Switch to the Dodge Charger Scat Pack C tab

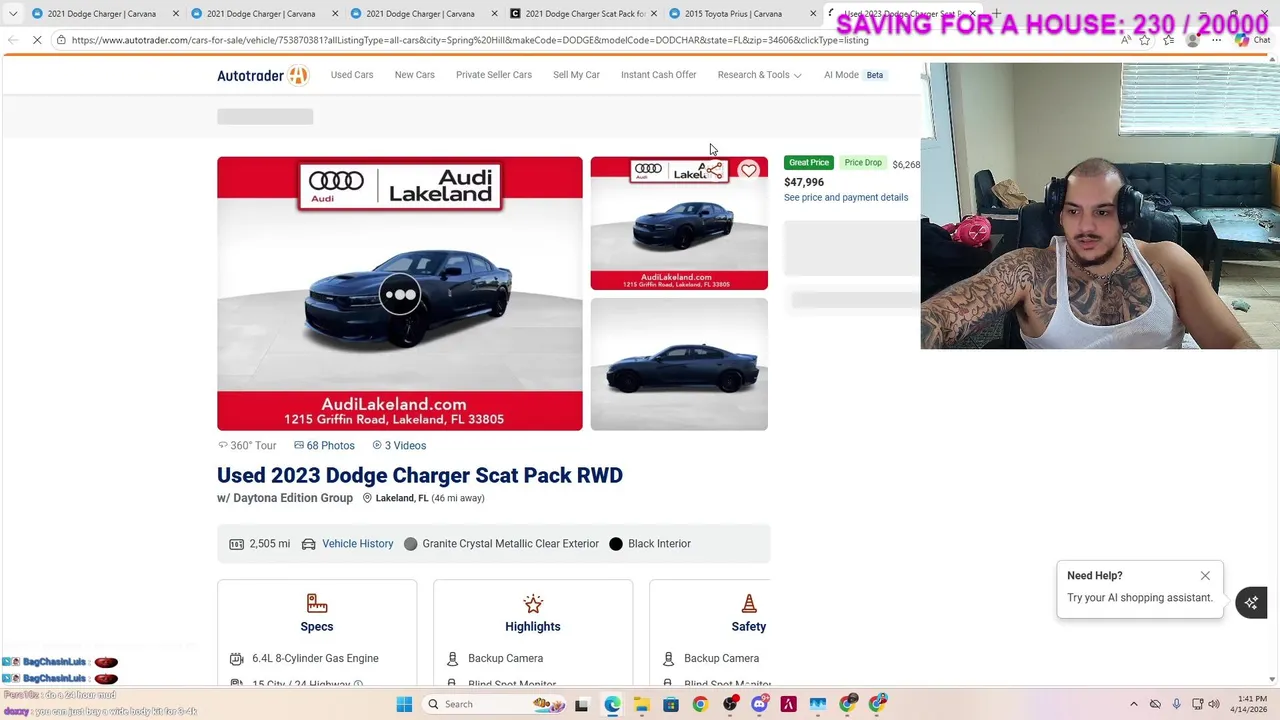point(582,14)
